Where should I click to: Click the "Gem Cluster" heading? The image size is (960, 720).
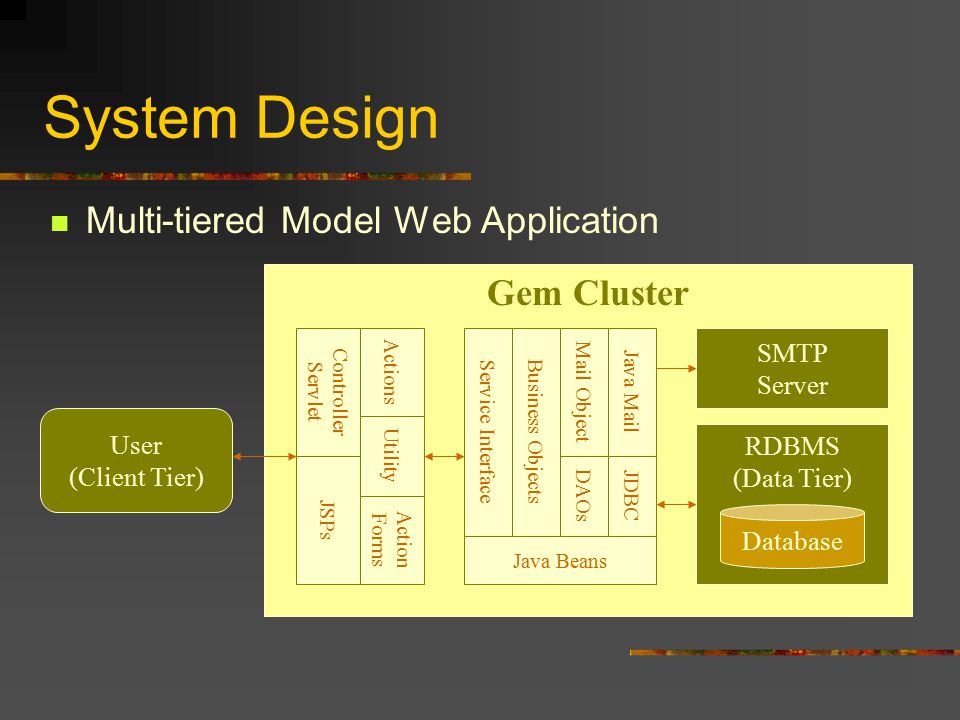(x=588, y=293)
